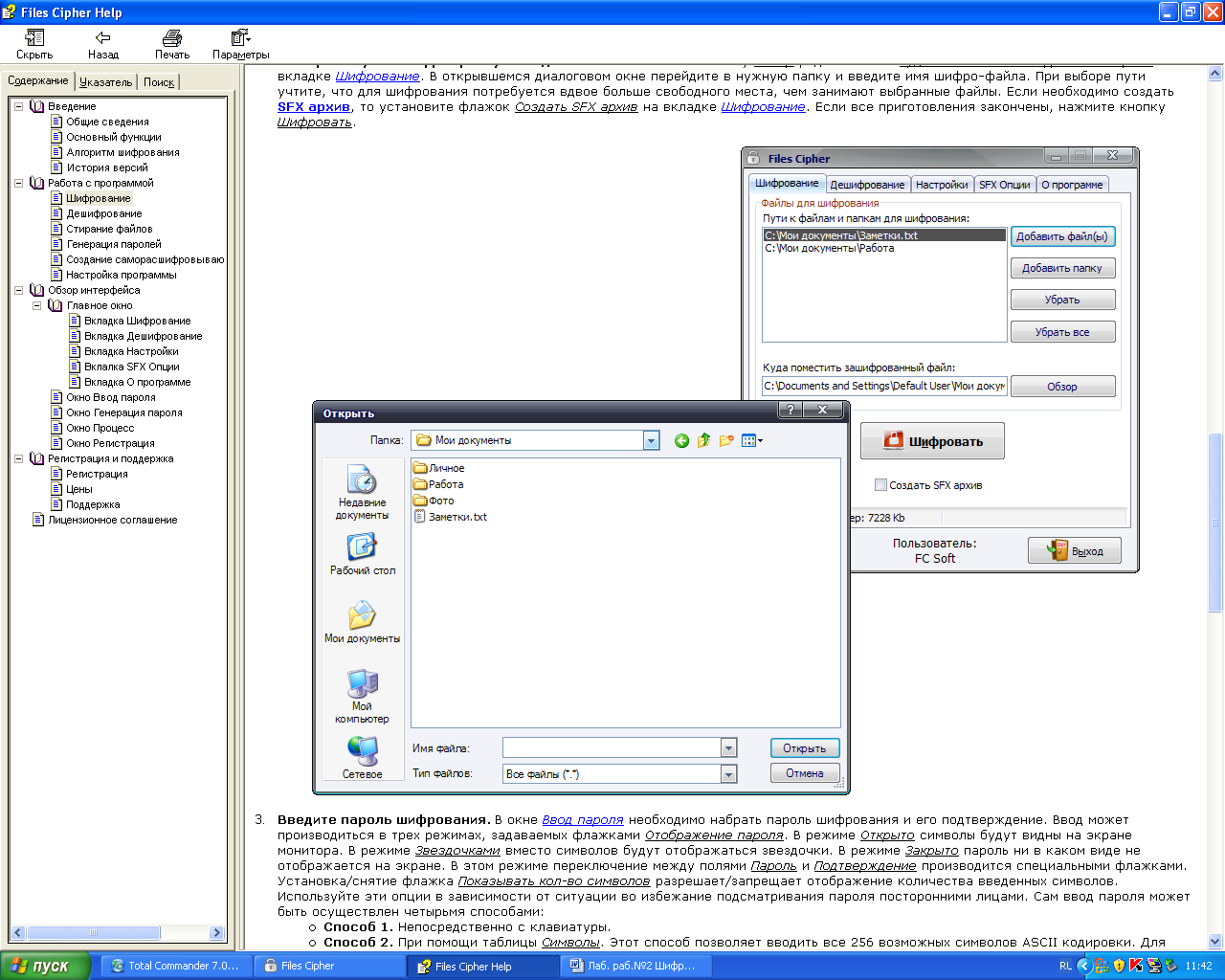Click the large Шифровать button
Screen dimensions: 1225x980
[932, 441]
